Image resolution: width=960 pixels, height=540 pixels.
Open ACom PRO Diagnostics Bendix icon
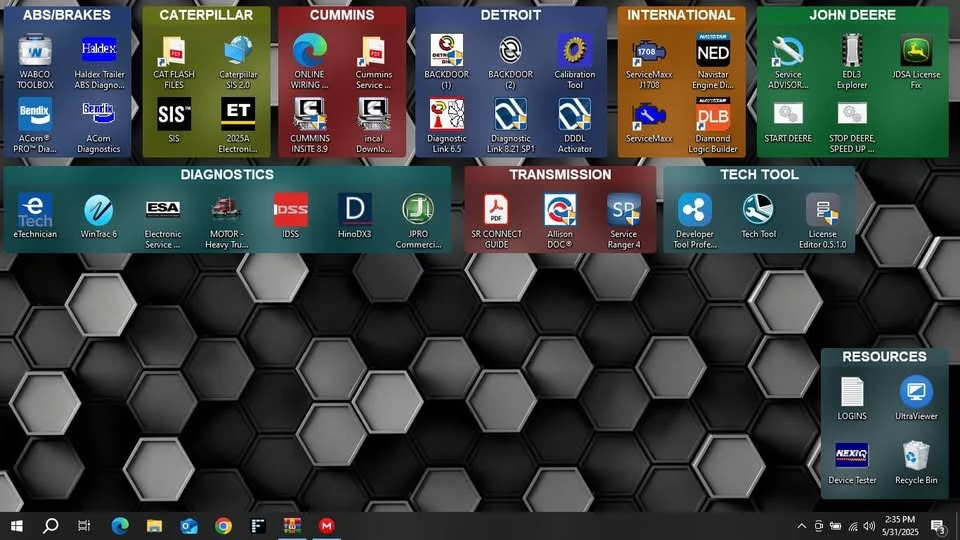[35, 126]
